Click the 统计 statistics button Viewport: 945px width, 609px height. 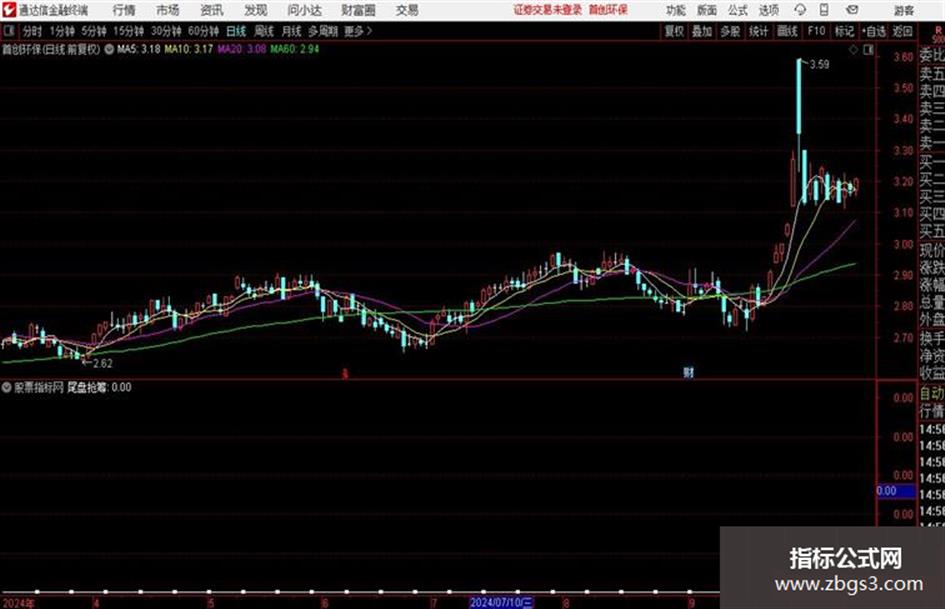coord(758,31)
